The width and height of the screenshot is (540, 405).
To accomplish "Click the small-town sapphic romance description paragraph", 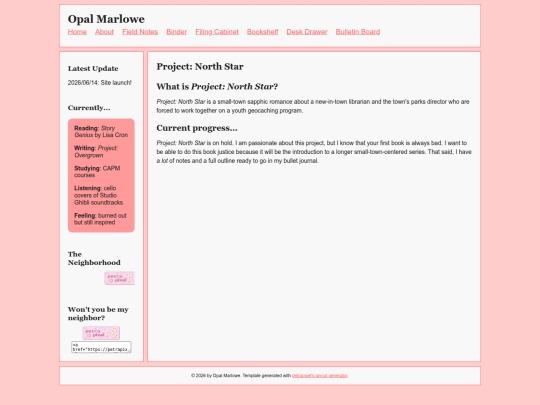I will 313,106.
